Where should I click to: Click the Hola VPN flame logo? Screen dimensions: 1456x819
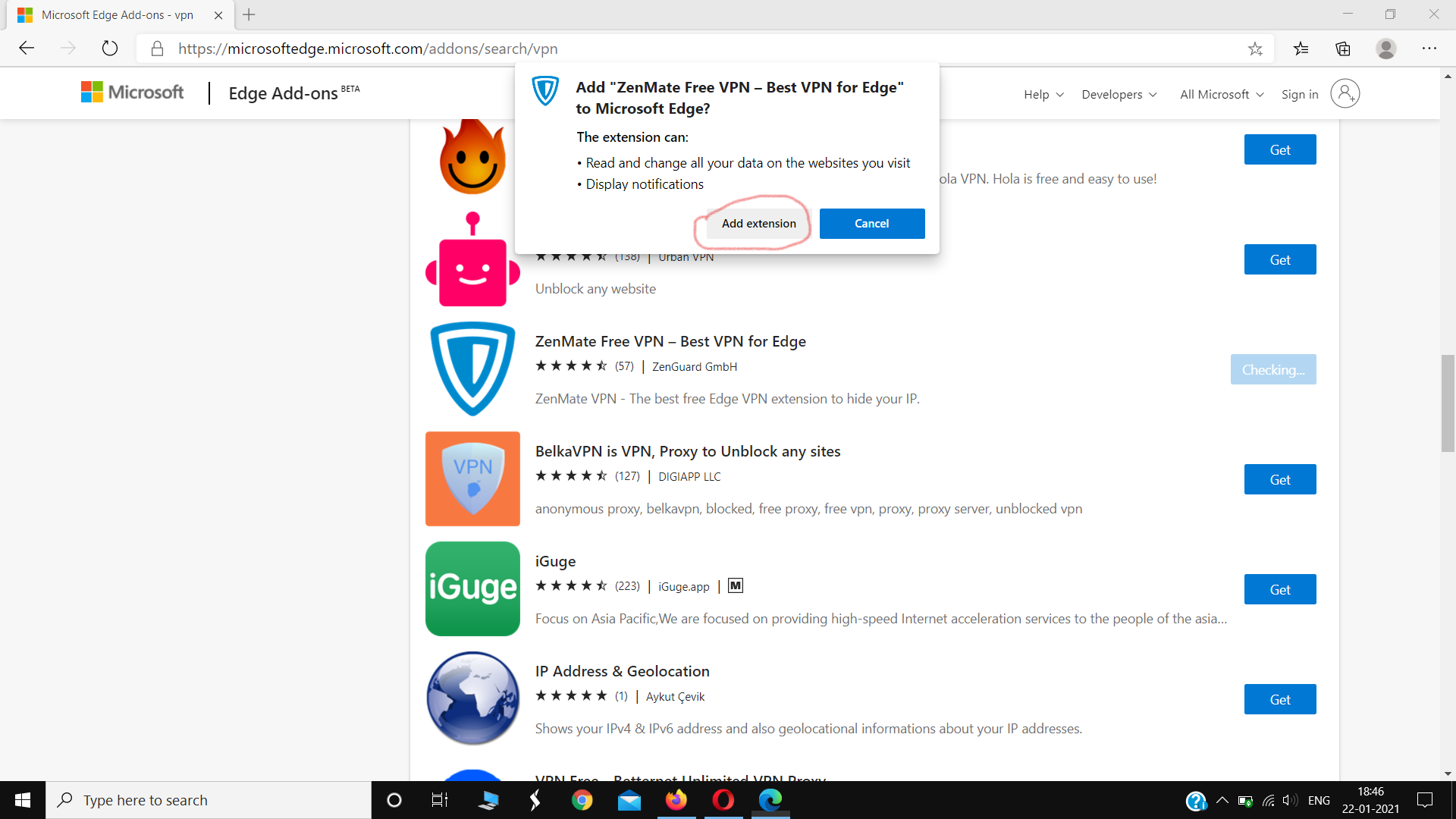[472, 157]
